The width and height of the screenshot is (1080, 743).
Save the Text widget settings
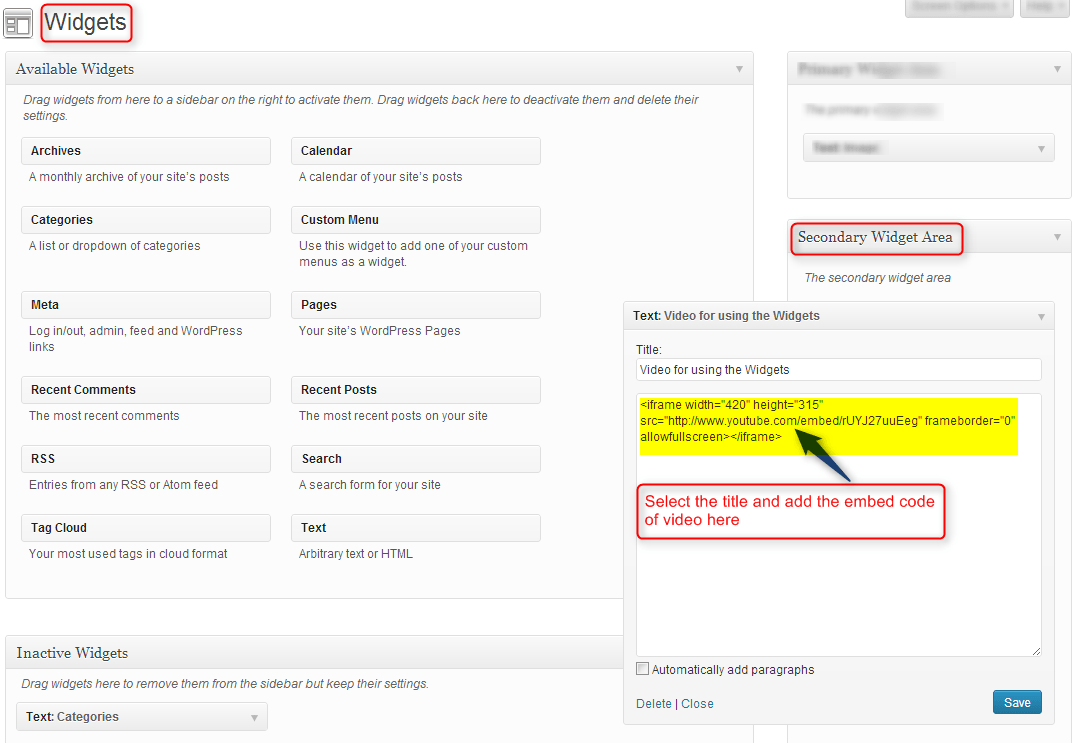[x=1017, y=703]
